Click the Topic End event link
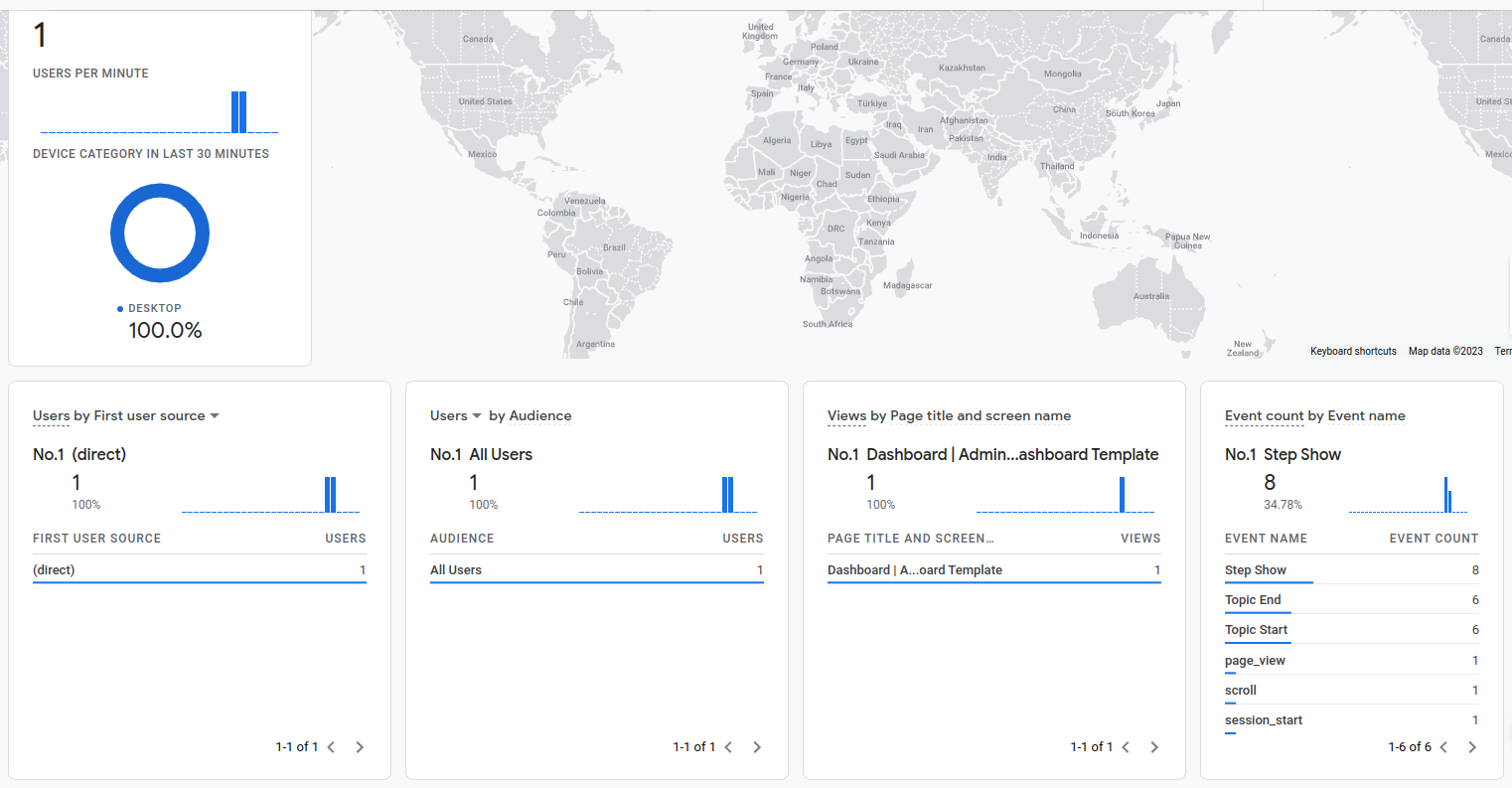This screenshot has height=788, width=1512. [1253, 599]
